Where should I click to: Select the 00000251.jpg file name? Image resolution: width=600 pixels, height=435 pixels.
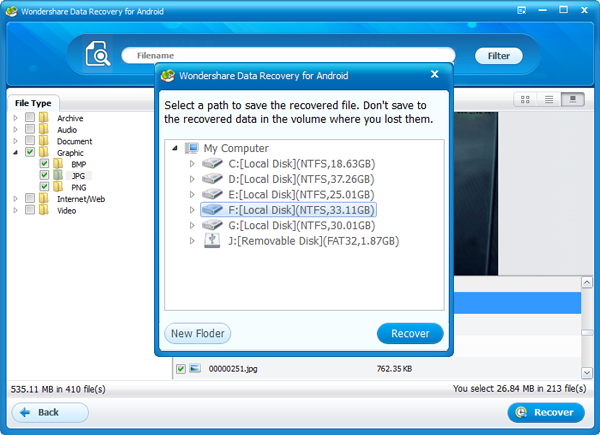[x=233, y=369]
